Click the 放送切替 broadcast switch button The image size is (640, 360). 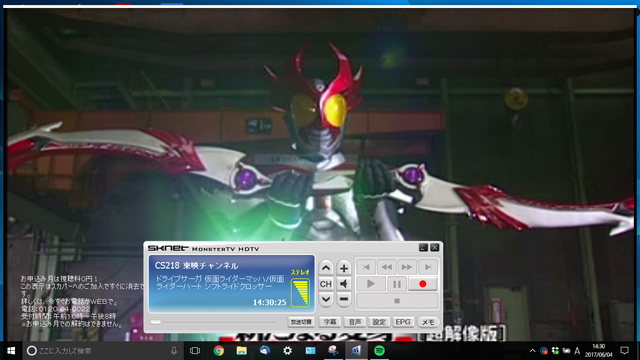[301, 322]
